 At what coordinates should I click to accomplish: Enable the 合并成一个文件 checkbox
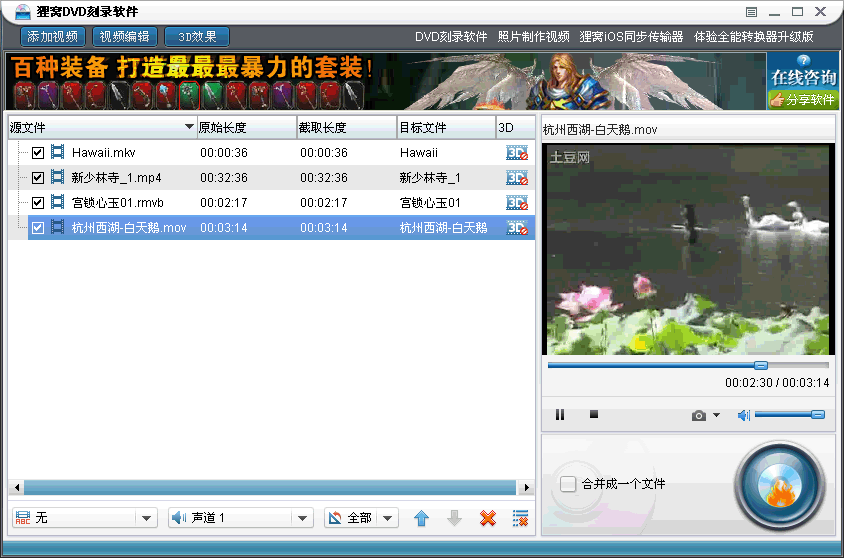(x=568, y=484)
